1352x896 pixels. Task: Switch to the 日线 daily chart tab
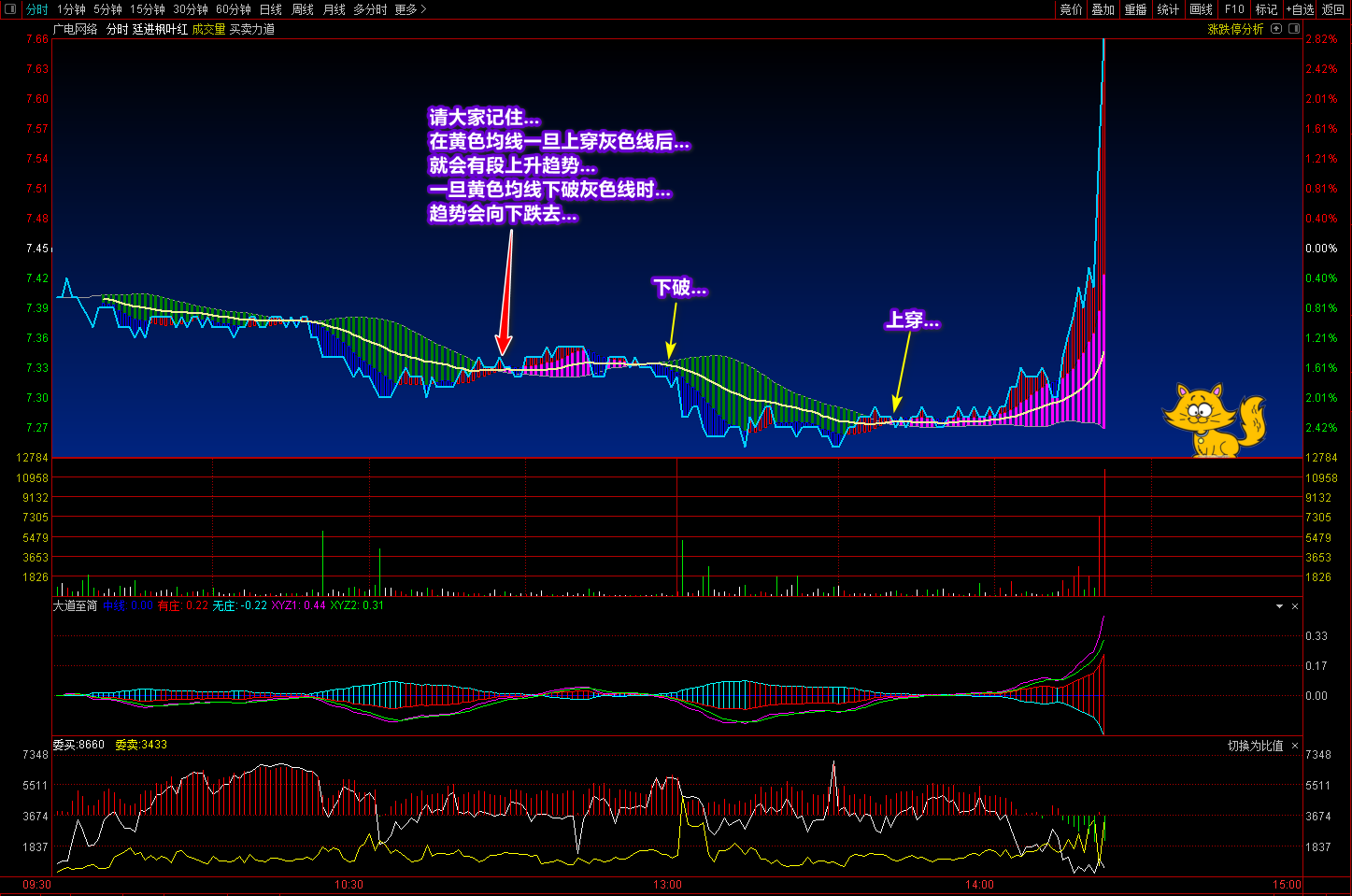click(x=270, y=9)
